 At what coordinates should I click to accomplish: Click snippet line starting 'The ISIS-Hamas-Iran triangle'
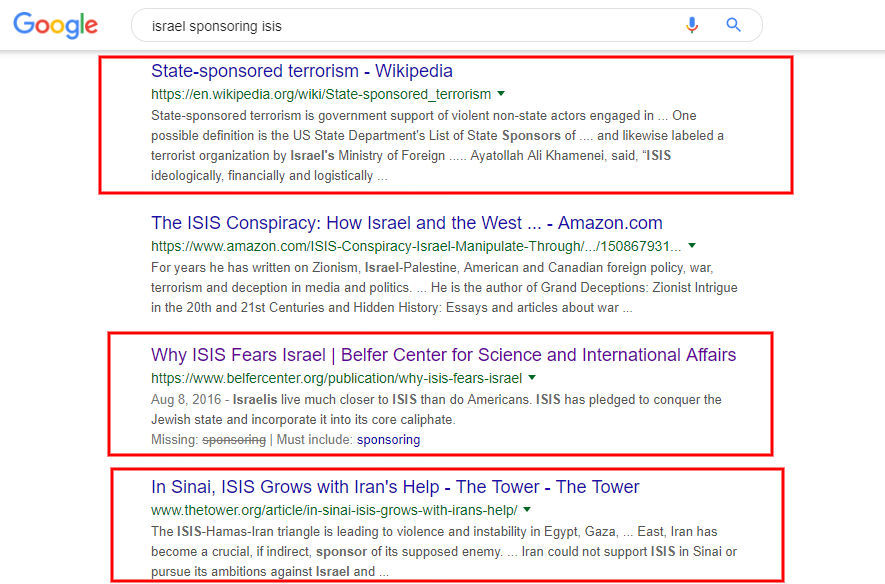click(x=434, y=532)
